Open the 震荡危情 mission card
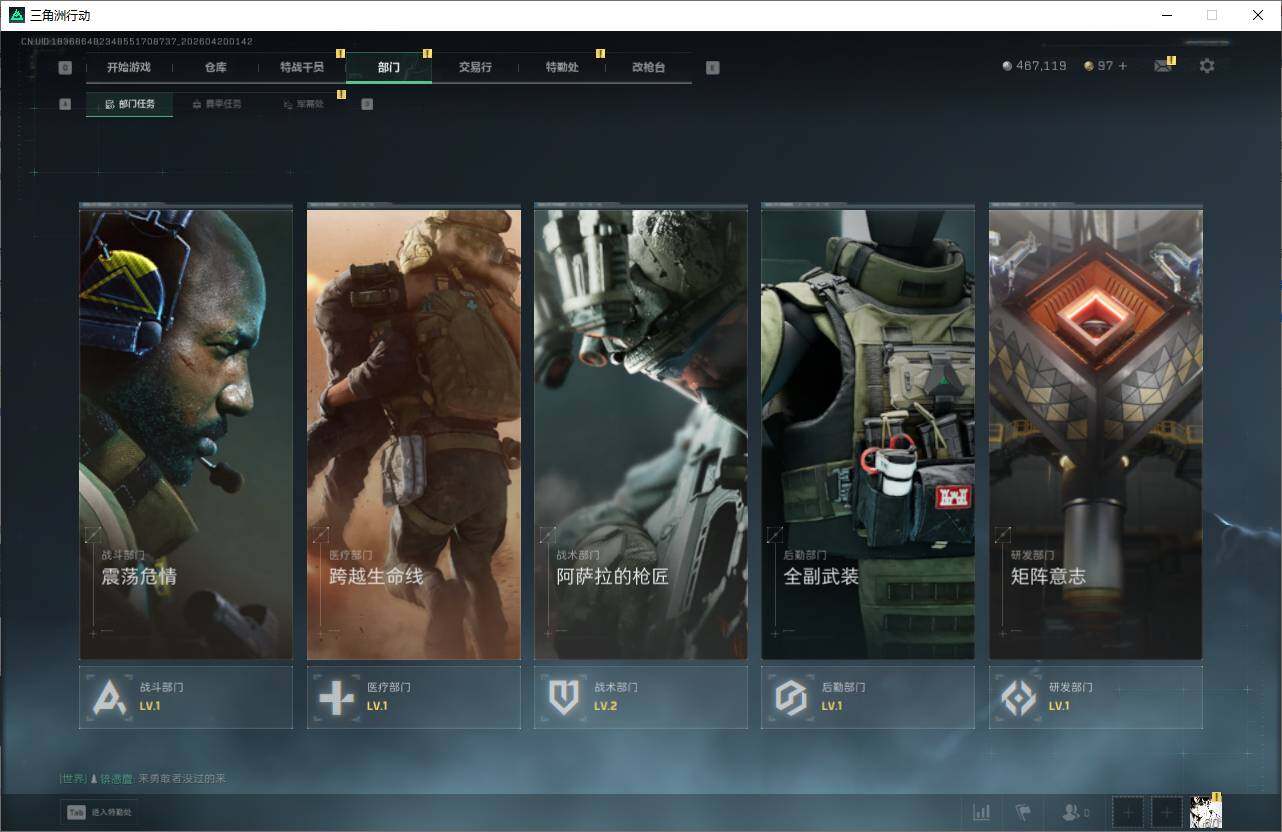Screen dimensions: 1282x832 186,434
